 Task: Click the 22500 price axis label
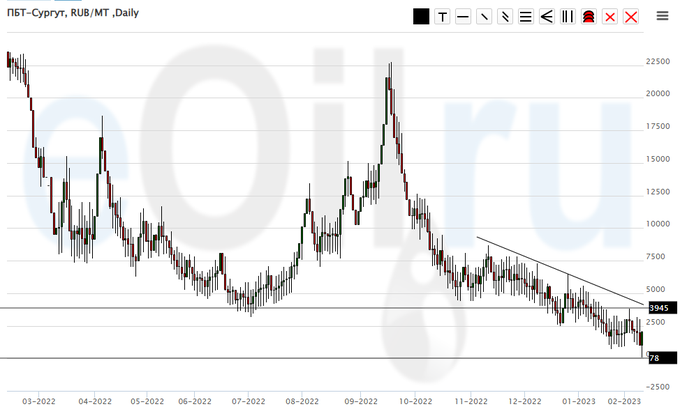point(658,61)
